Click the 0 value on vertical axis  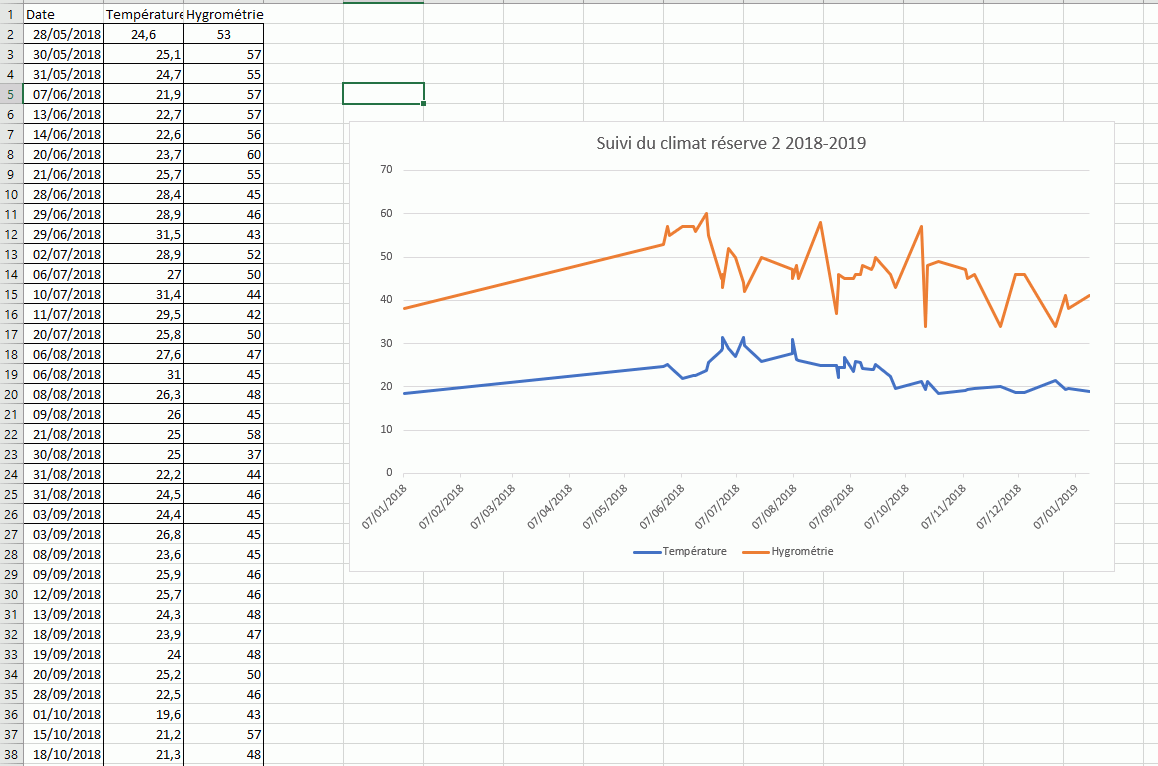[389, 472]
